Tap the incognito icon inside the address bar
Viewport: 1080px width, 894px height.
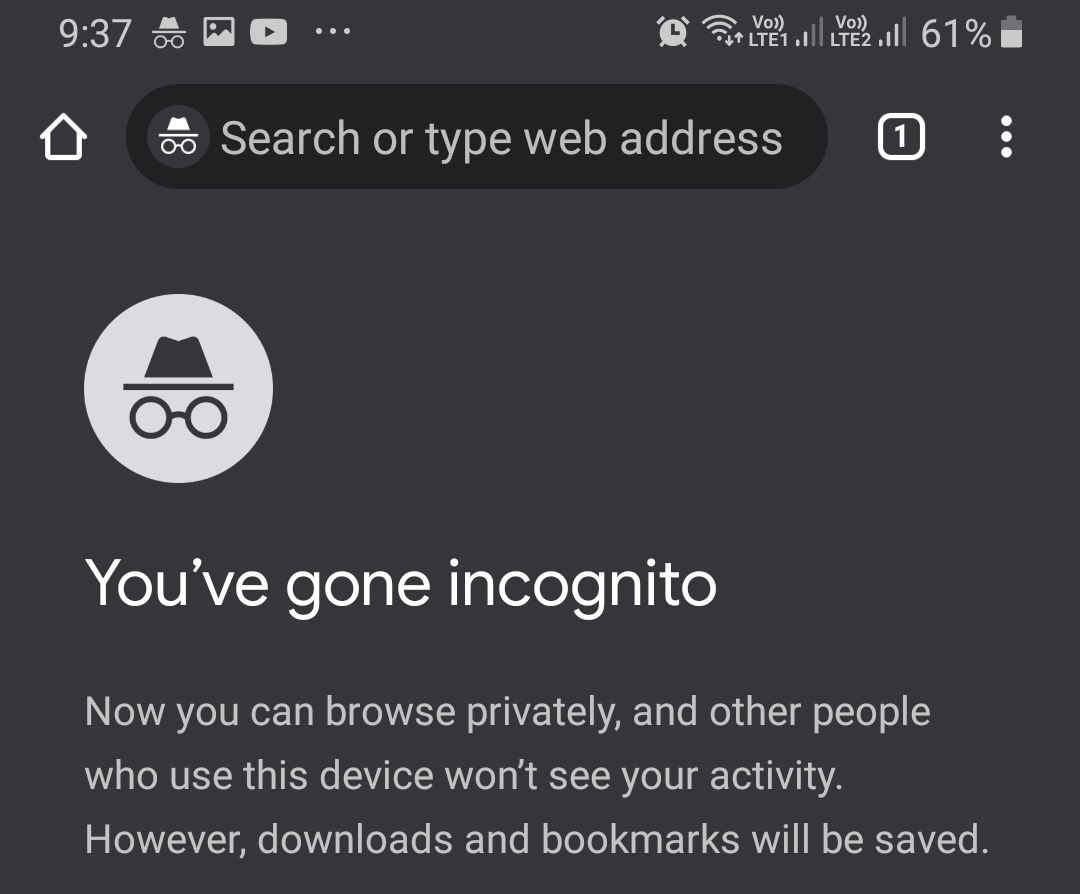point(178,137)
